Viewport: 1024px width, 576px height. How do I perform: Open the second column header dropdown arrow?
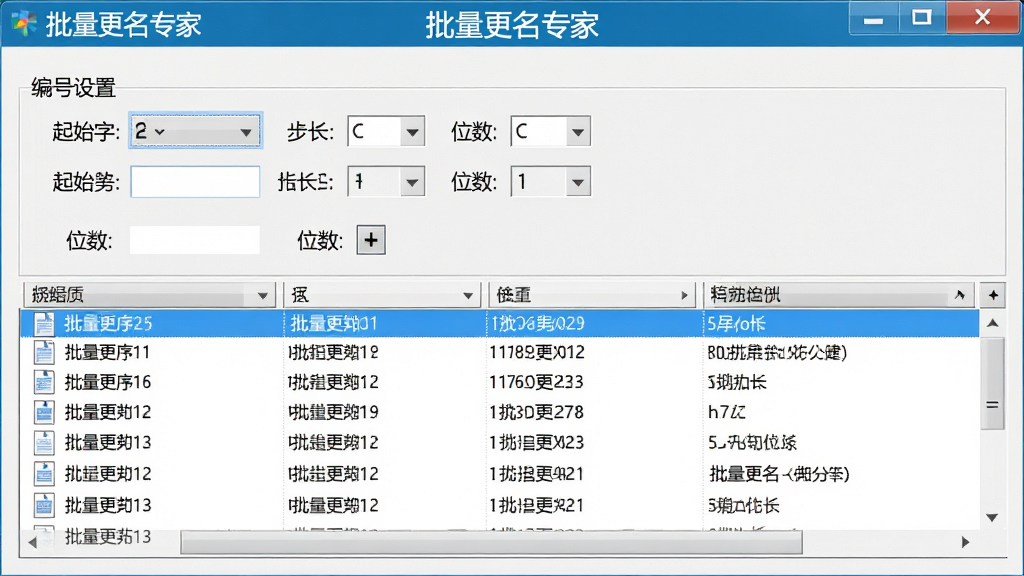[x=468, y=296]
